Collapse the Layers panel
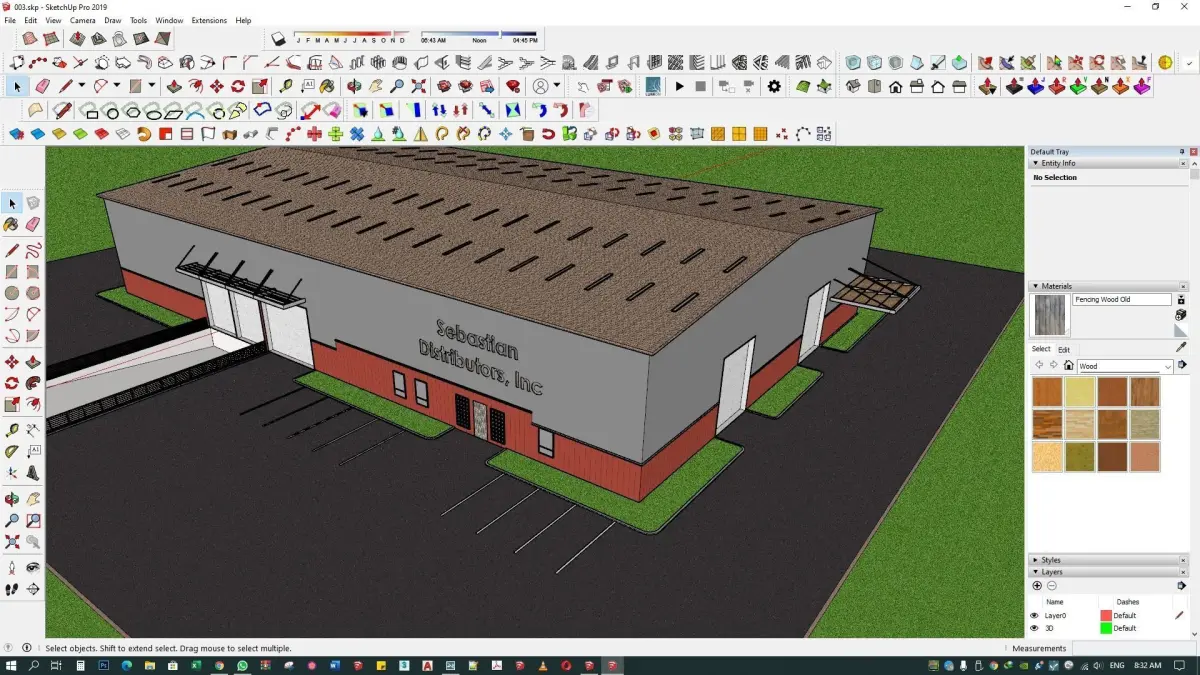Image resolution: width=1200 pixels, height=675 pixels. pos(1036,572)
